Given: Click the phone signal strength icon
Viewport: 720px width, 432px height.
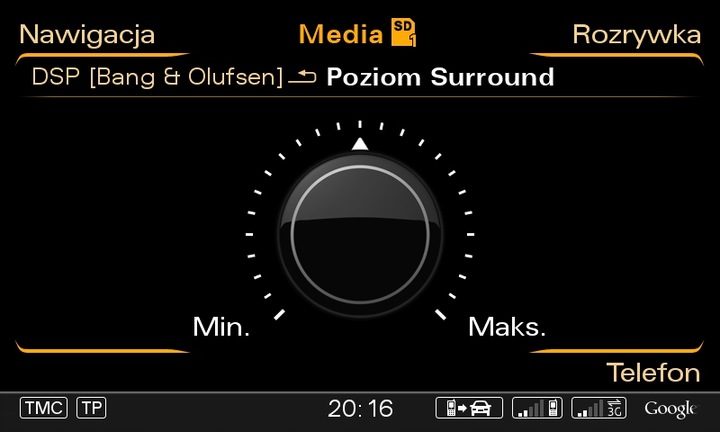Looking at the screenshot, I should (537, 408).
